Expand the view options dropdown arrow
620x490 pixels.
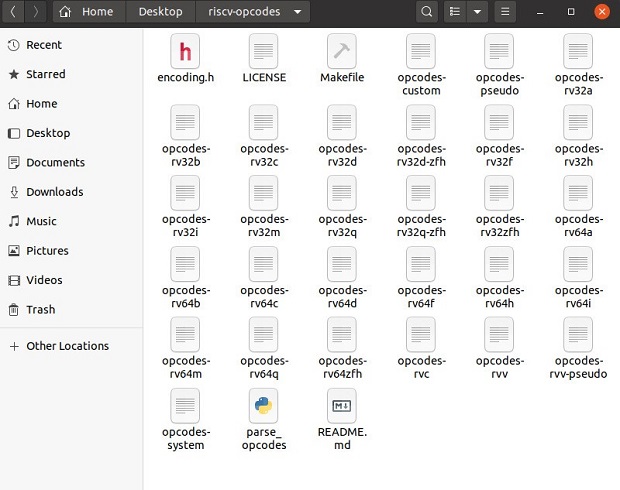(478, 12)
